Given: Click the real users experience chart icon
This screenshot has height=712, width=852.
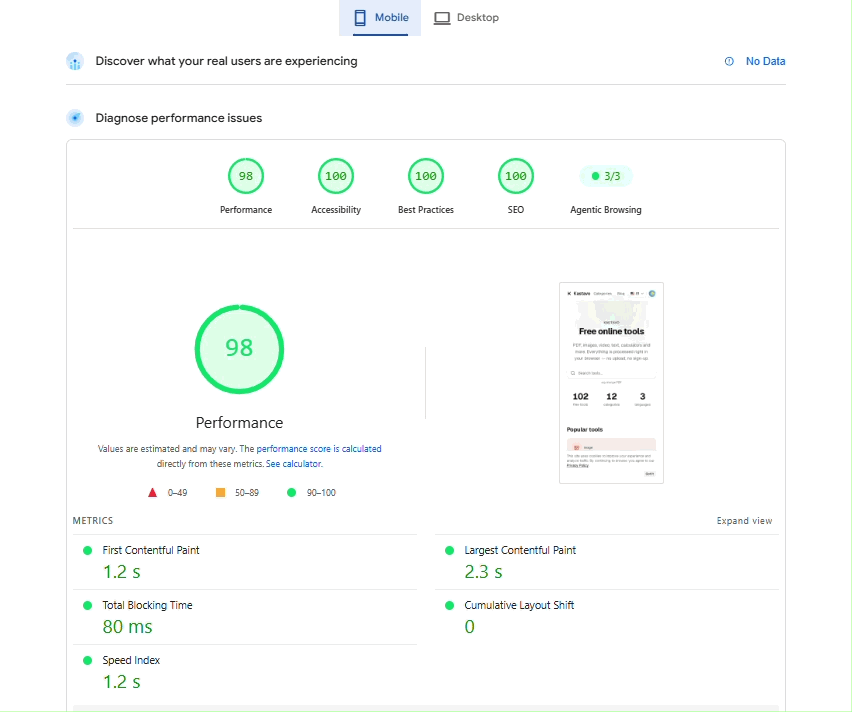Looking at the screenshot, I should [x=75, y=61].
